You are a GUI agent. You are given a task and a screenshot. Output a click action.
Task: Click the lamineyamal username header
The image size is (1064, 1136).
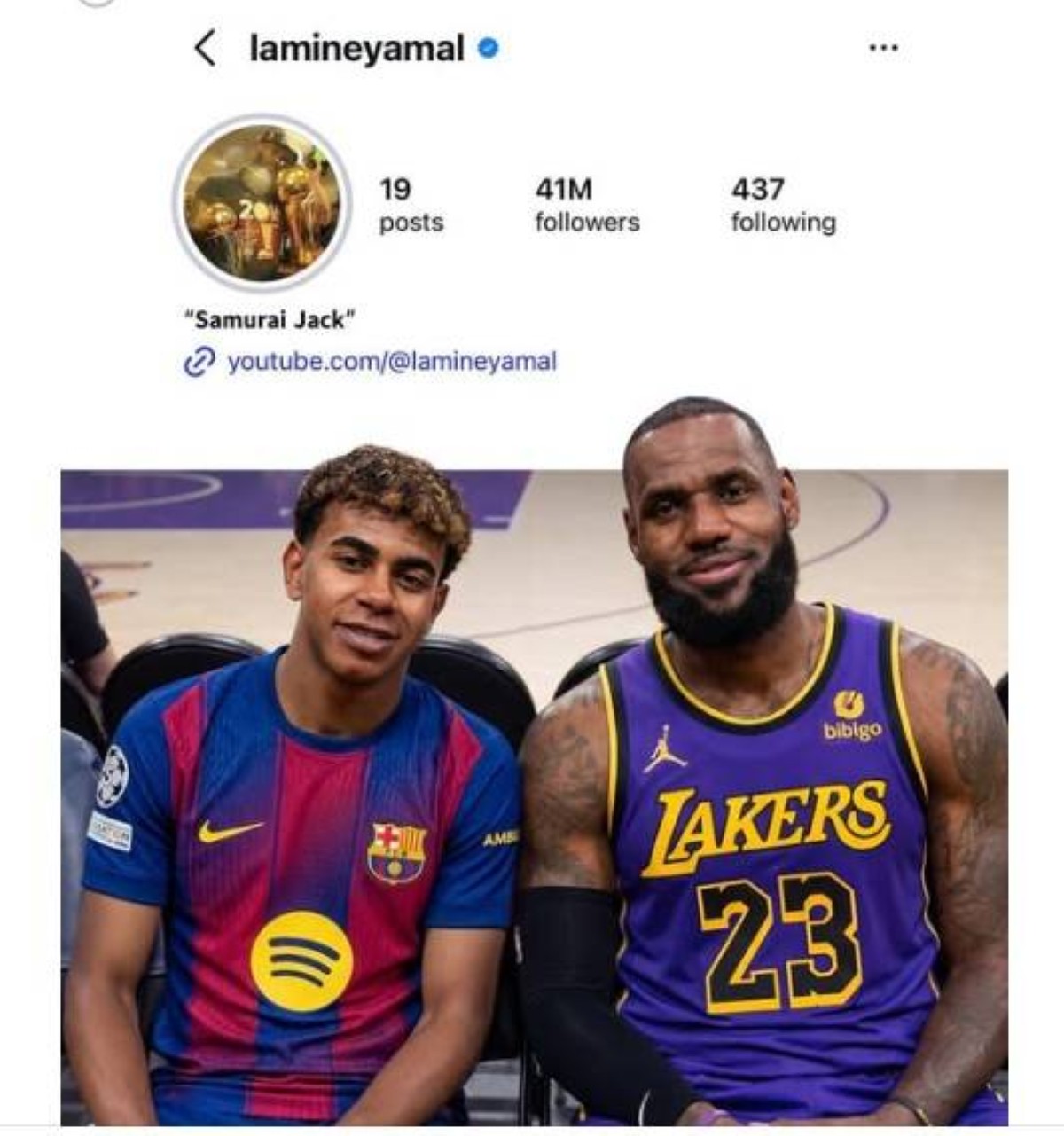click(356, 49)
